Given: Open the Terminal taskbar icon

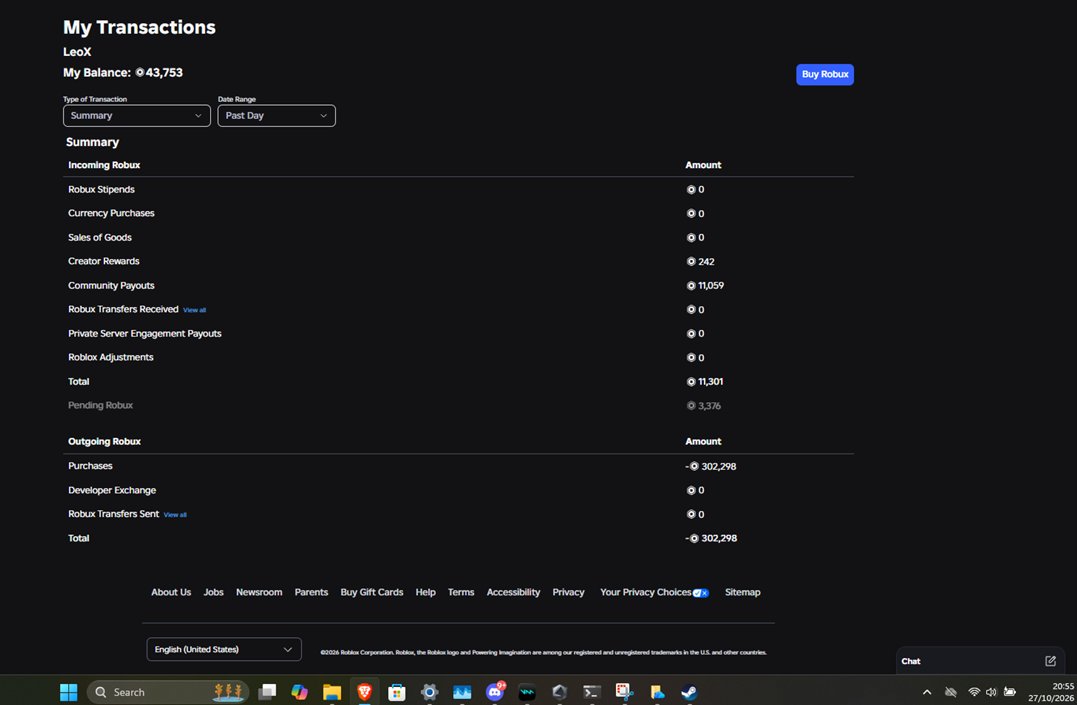Looking at the screenshot, I should (591, 692).
